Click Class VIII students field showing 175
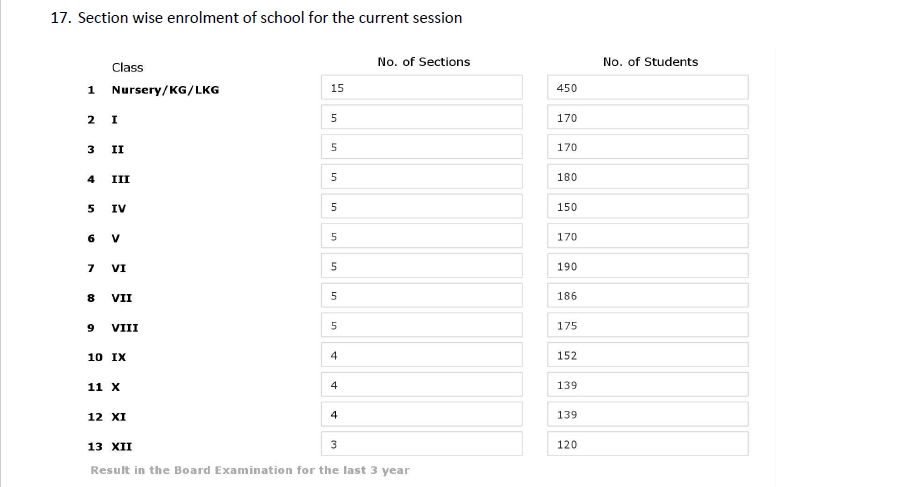This screenshot has height=487, width=910. tap(648, 325)
